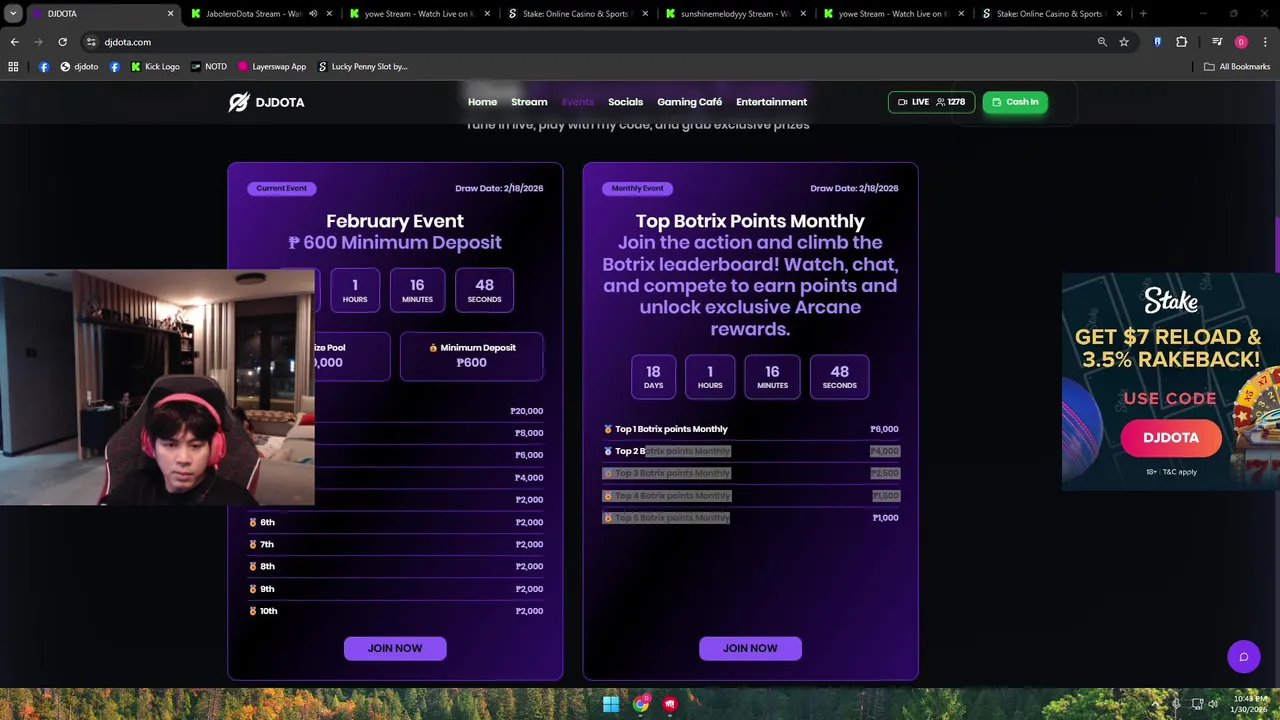Click the 6th place prize row
Image resolution: width=1280 pixels, height=720 pixels.
click(x=396, y=522)
